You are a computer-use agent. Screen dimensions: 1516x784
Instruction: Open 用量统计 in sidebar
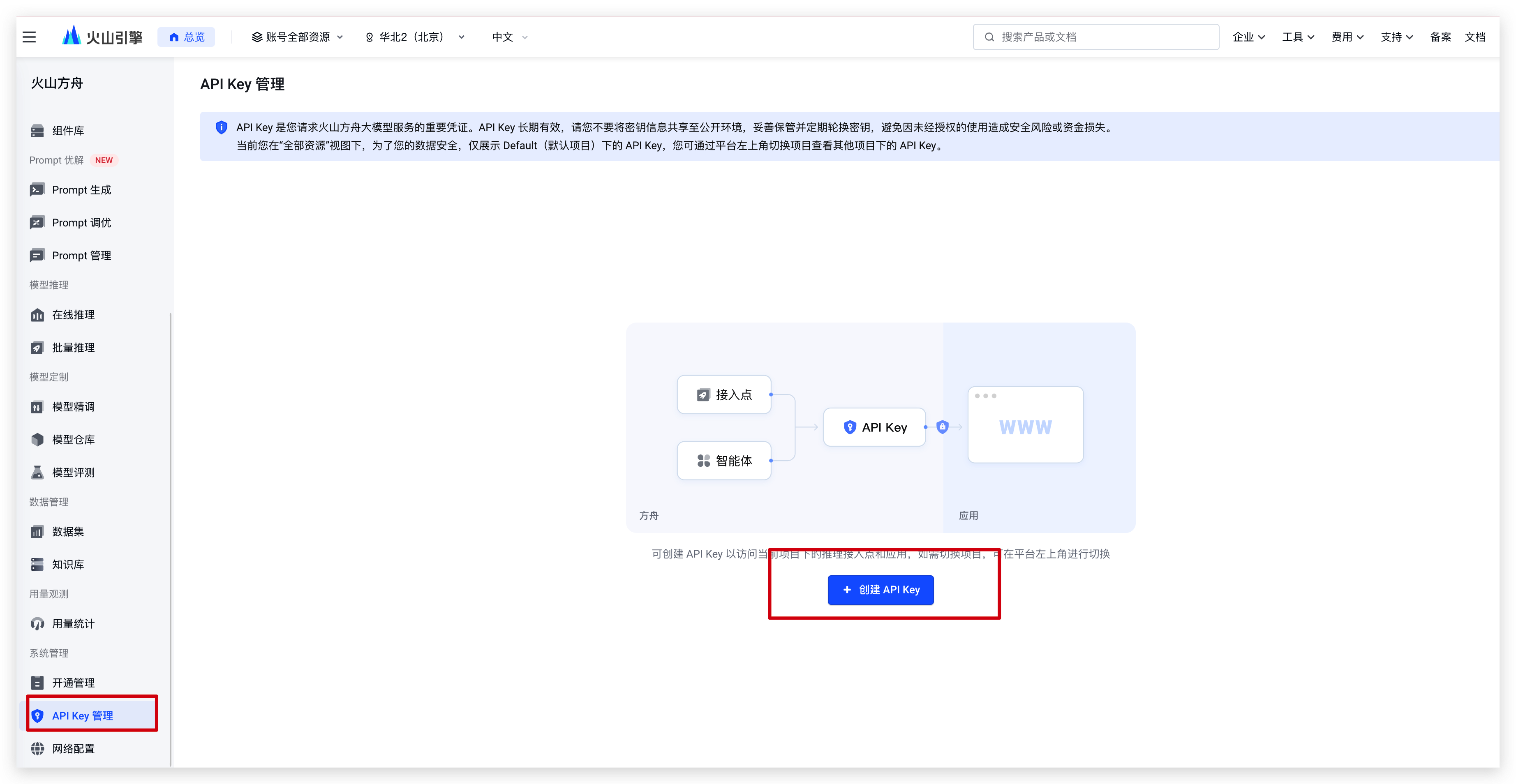tap(73, 623)
